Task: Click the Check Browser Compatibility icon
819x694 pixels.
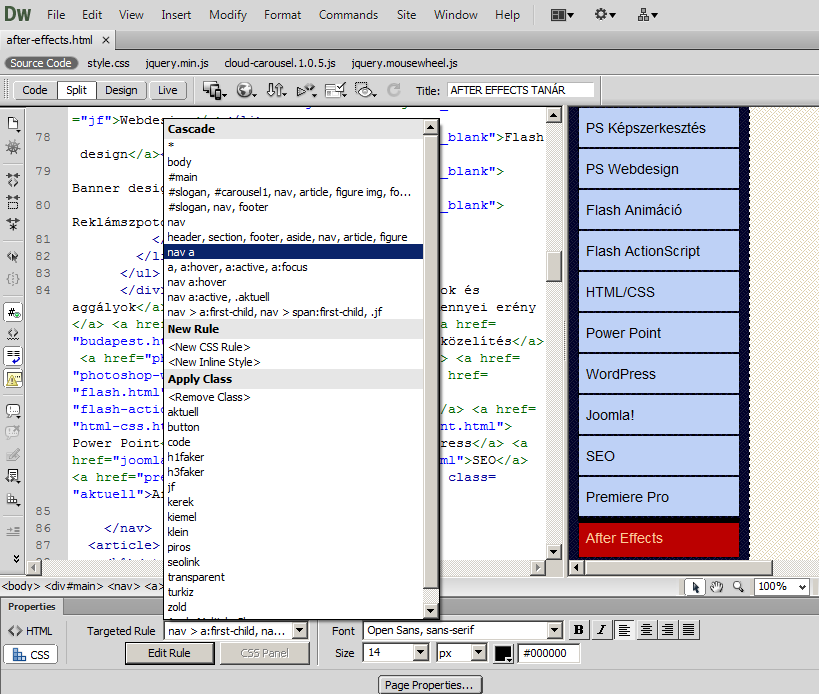Action: coord(335,90)
